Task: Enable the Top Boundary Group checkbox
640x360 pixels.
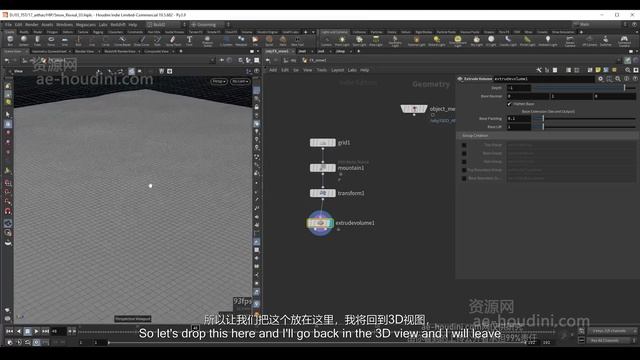Action: coord(464,170)
